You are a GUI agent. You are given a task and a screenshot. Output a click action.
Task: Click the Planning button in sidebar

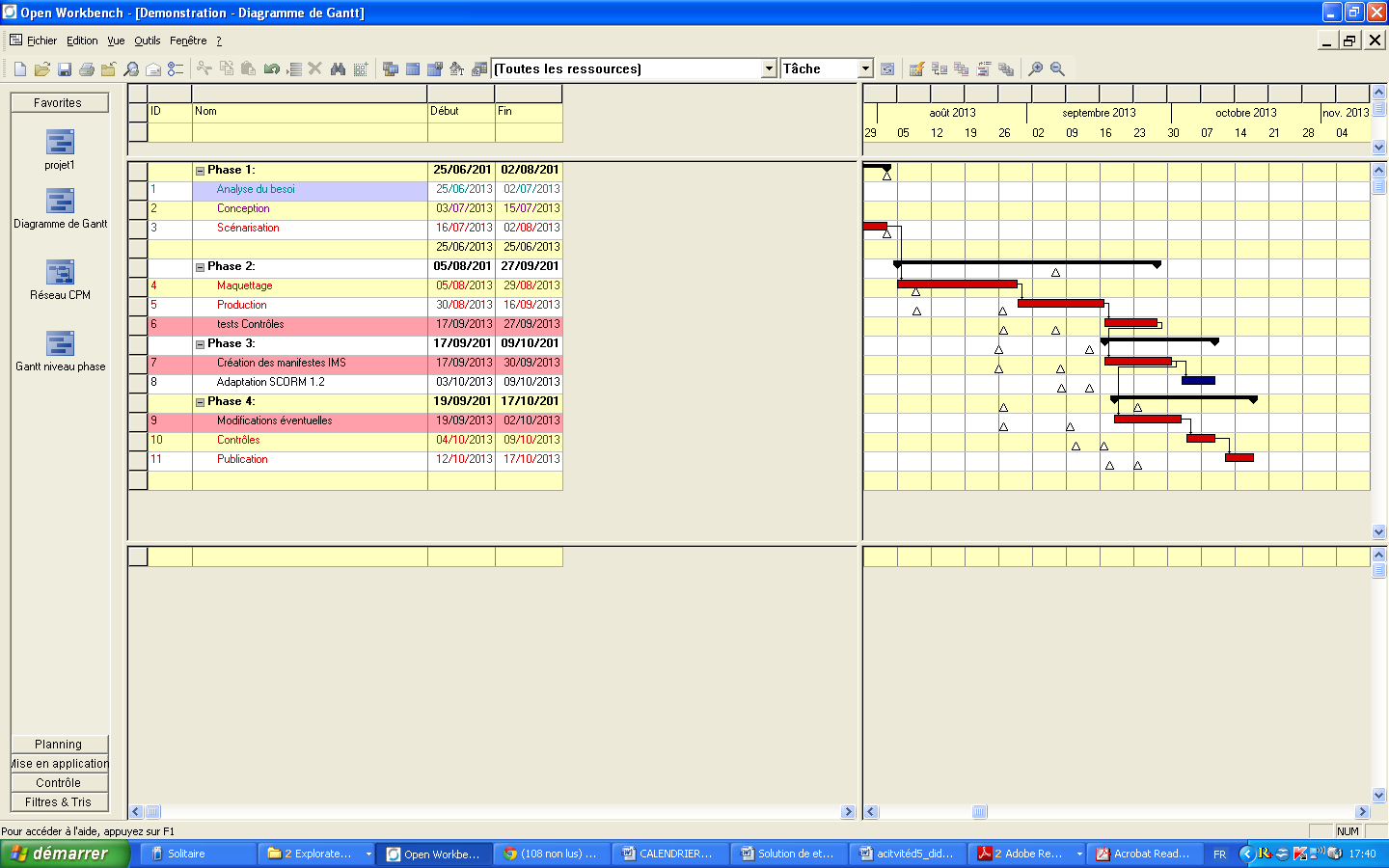[59, 745]
